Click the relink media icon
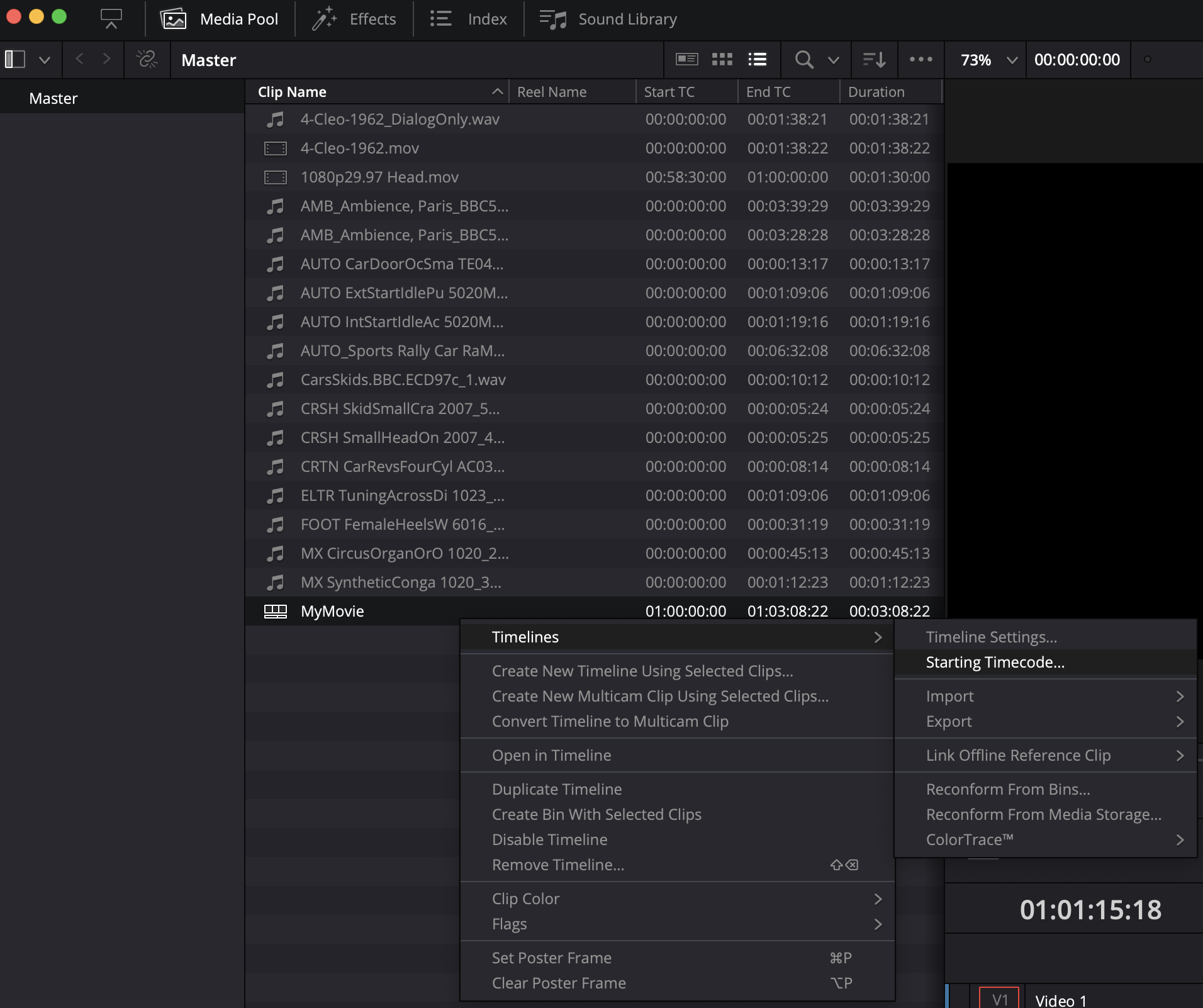This screenshot has width=1203, height=1008. pyautogui.click(x=147, y=60)
